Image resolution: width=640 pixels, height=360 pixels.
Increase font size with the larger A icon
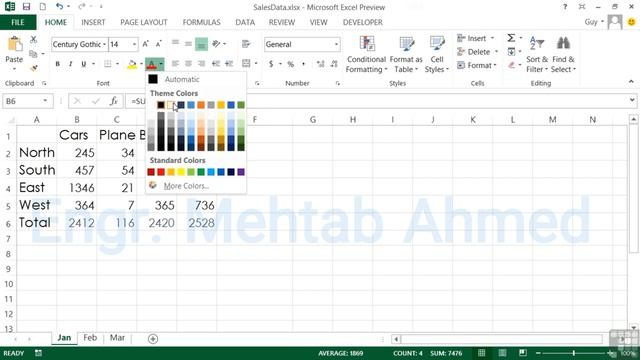coord(146,44)
